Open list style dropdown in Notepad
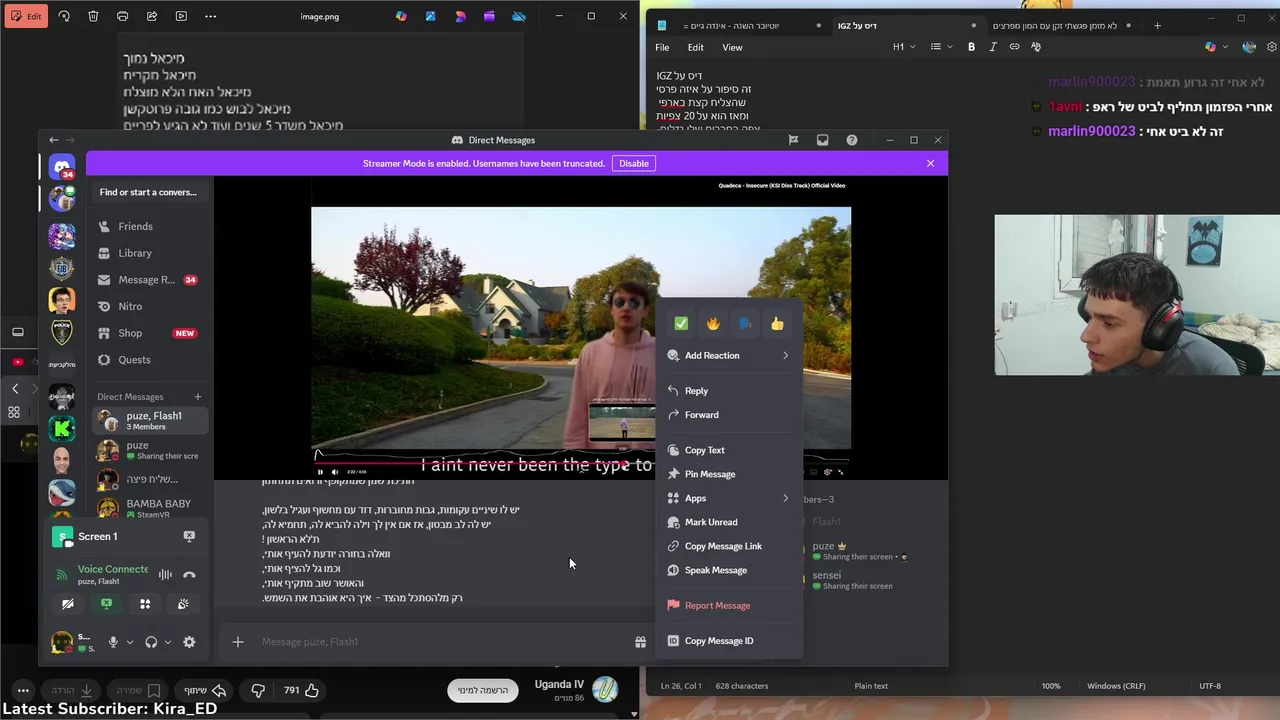Image resolution: width=1280 pixels, height=720 pixels. coord(940,47)
